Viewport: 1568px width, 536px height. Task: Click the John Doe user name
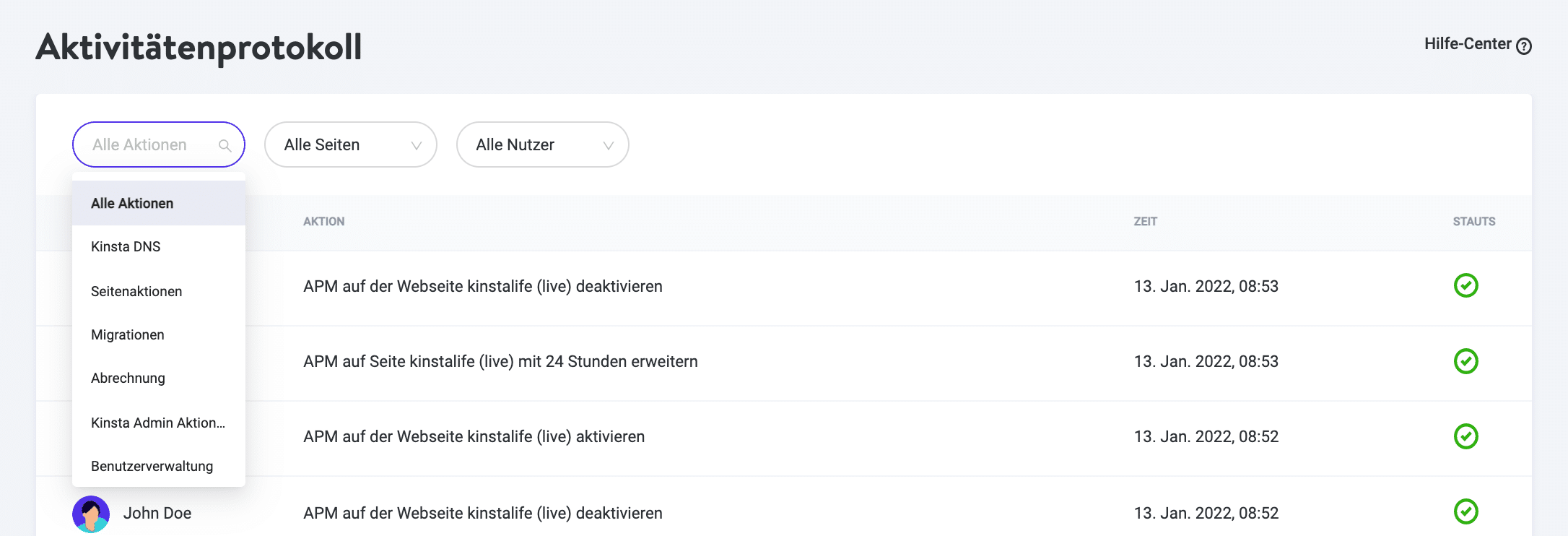pos(157,514)
